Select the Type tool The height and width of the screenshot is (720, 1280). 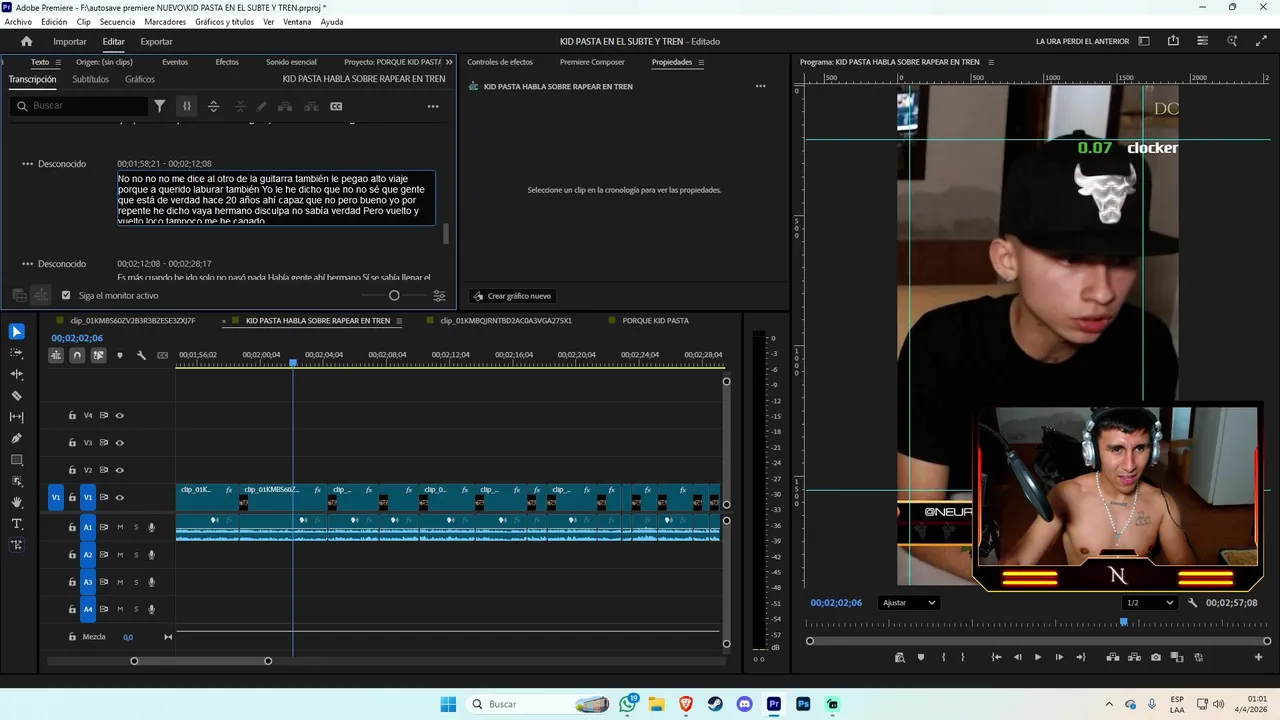17,524
